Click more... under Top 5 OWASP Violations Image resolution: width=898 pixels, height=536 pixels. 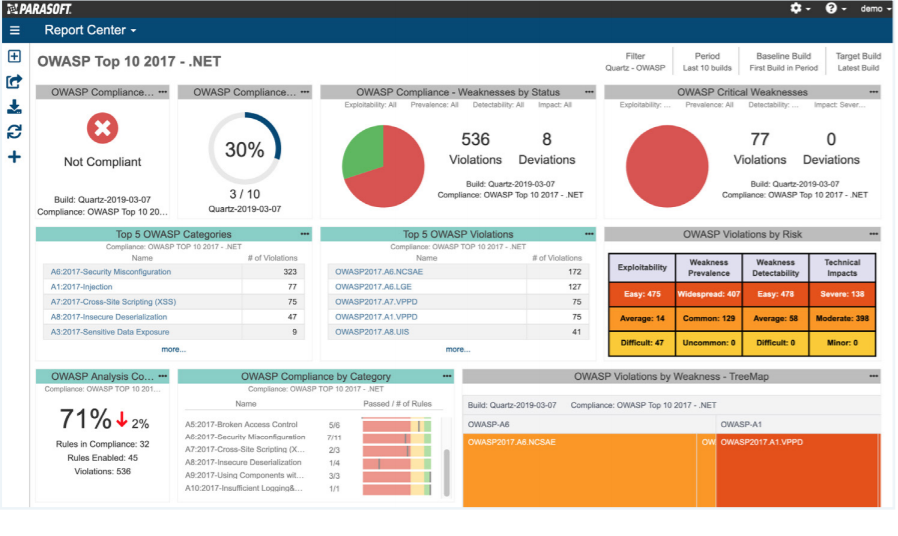pyautogui.click(x=458, y=349)
